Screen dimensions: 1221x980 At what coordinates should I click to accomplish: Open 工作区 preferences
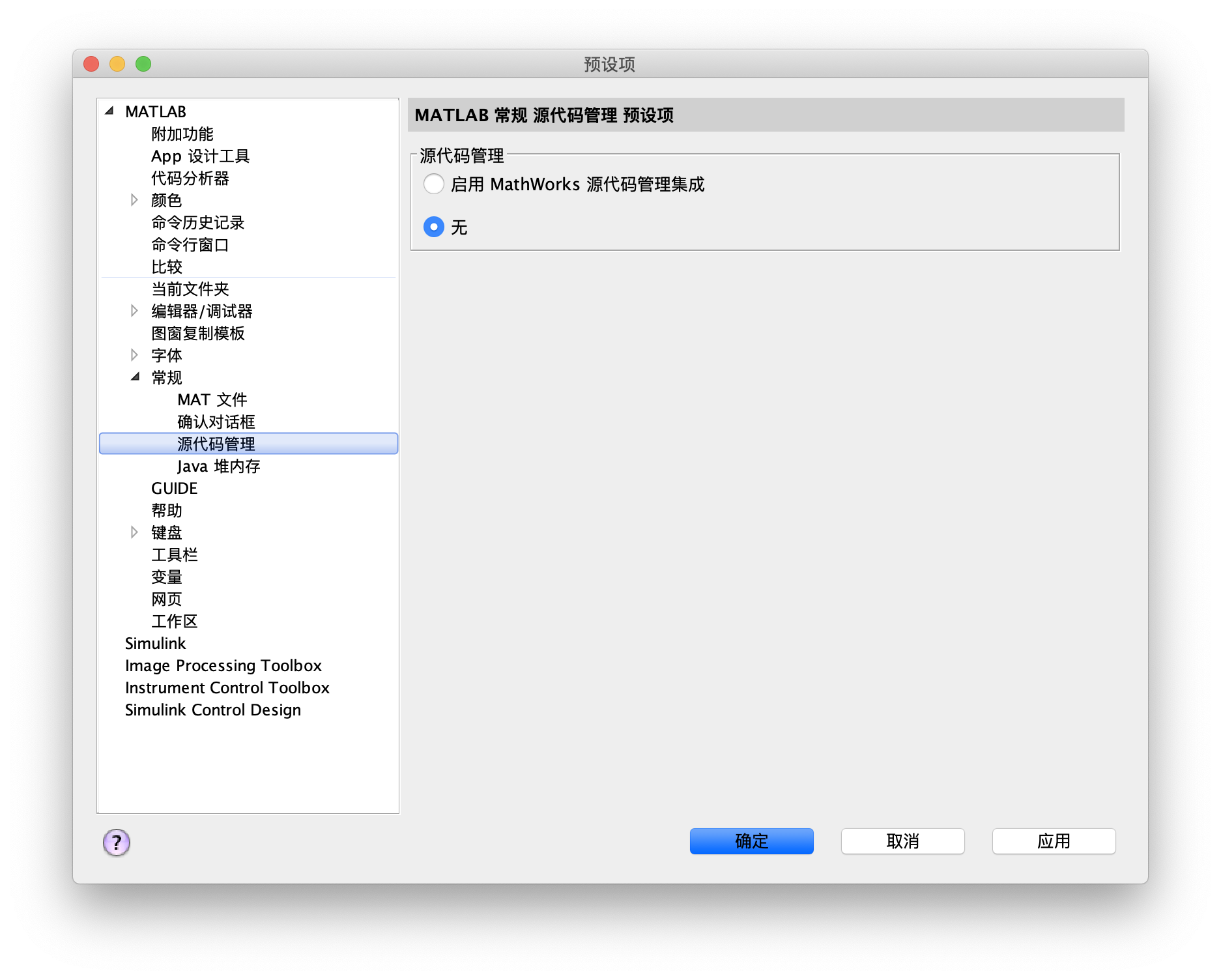175,622
